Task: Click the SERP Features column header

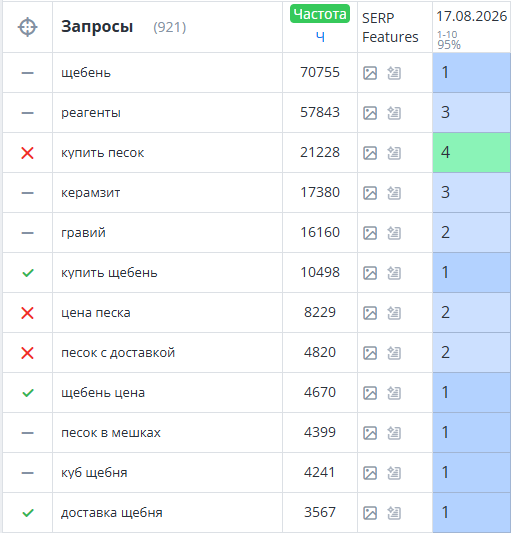Action: coord(390,28)
